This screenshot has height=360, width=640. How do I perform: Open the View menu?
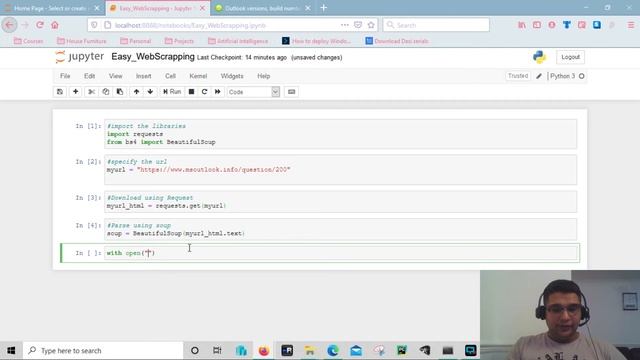coord(116,76)
